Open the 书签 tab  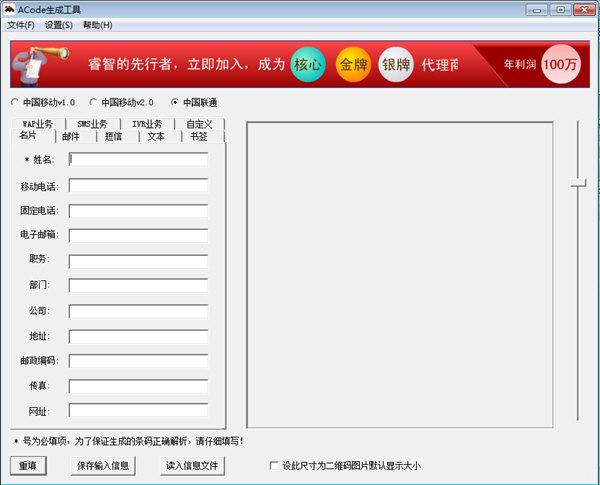coord(199,136)
